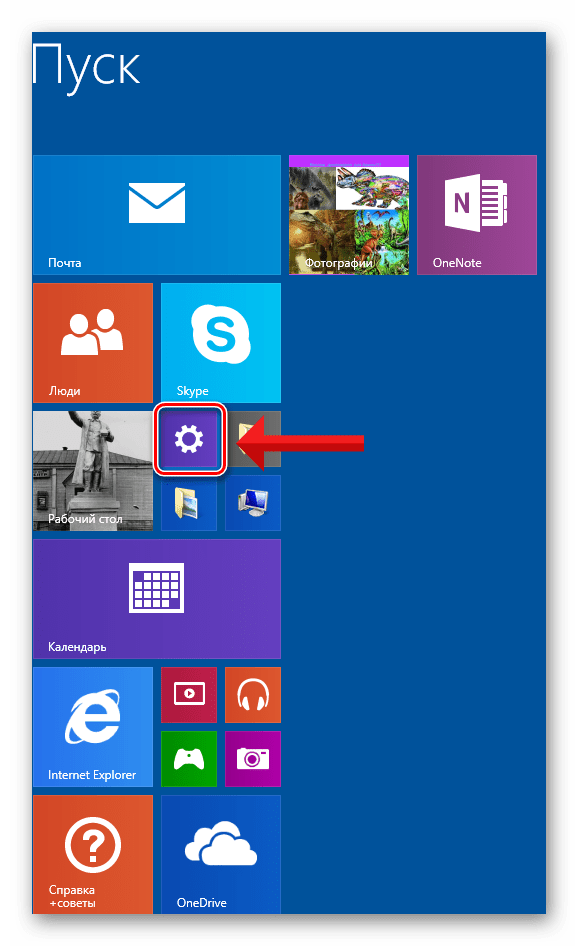Open the Фотографии photos tile
Screen dimensions: 578x946
point(349,215)
